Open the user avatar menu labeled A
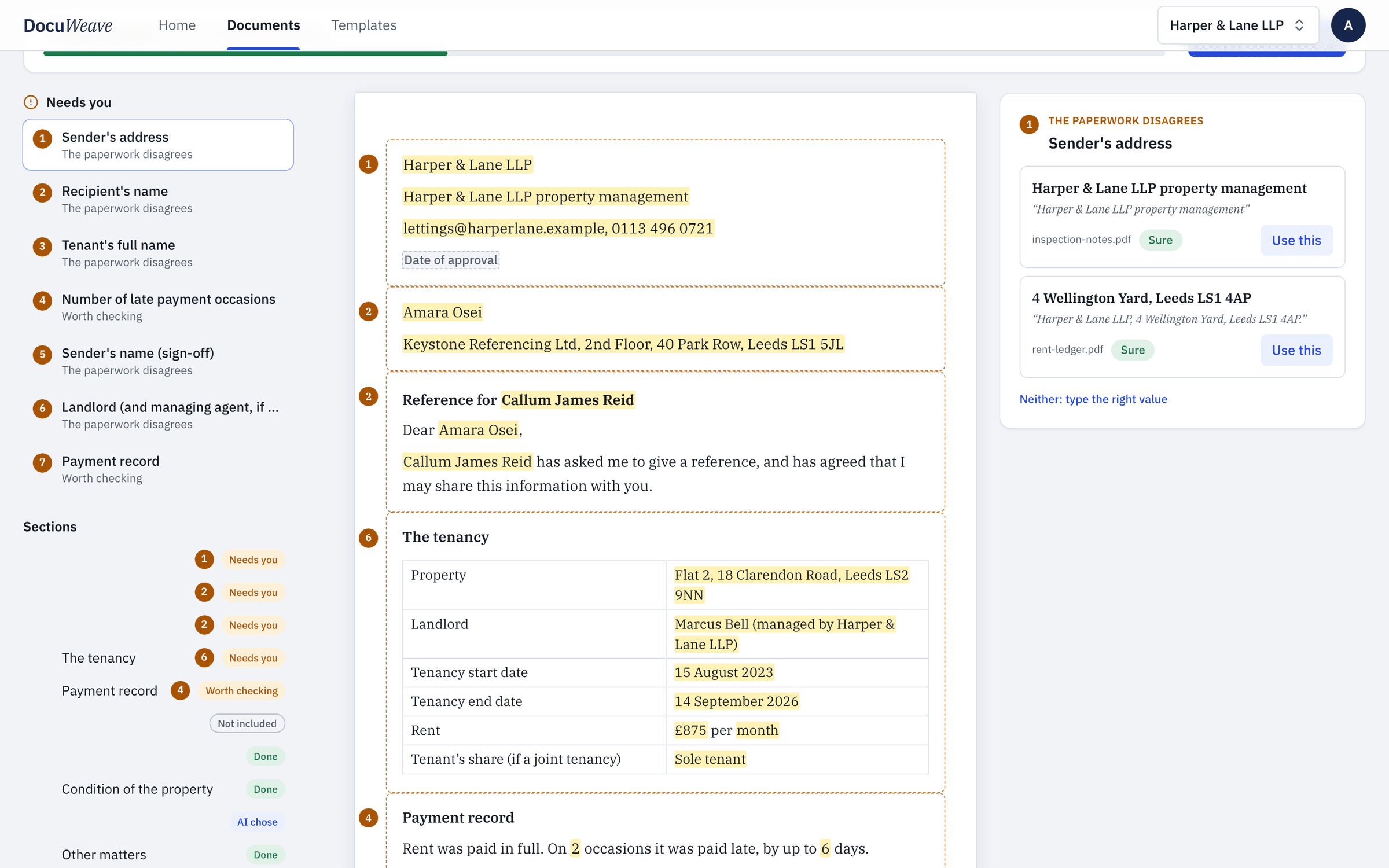The height and width of the screenshot is (868, 1389). coord(1348,25)
